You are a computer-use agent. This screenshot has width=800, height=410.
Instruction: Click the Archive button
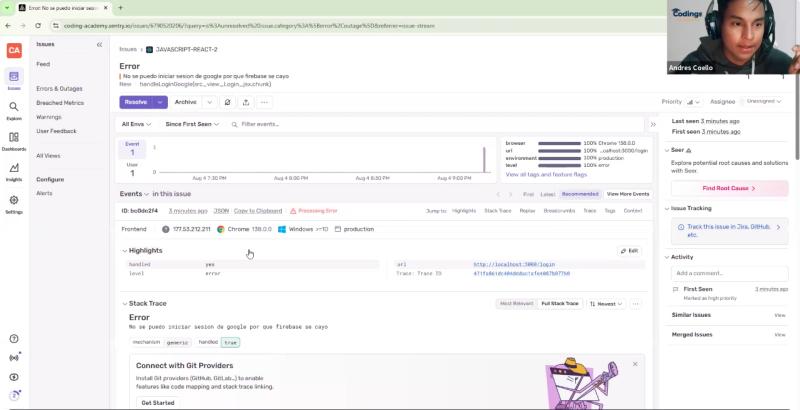click(186, 102)
